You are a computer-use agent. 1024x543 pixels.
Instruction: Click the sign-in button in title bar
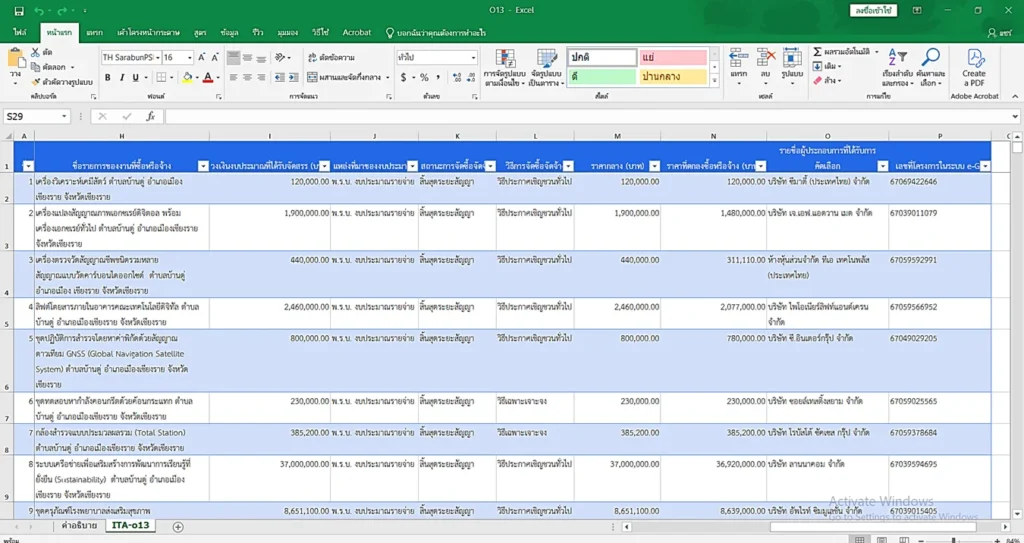coord(873,10)
